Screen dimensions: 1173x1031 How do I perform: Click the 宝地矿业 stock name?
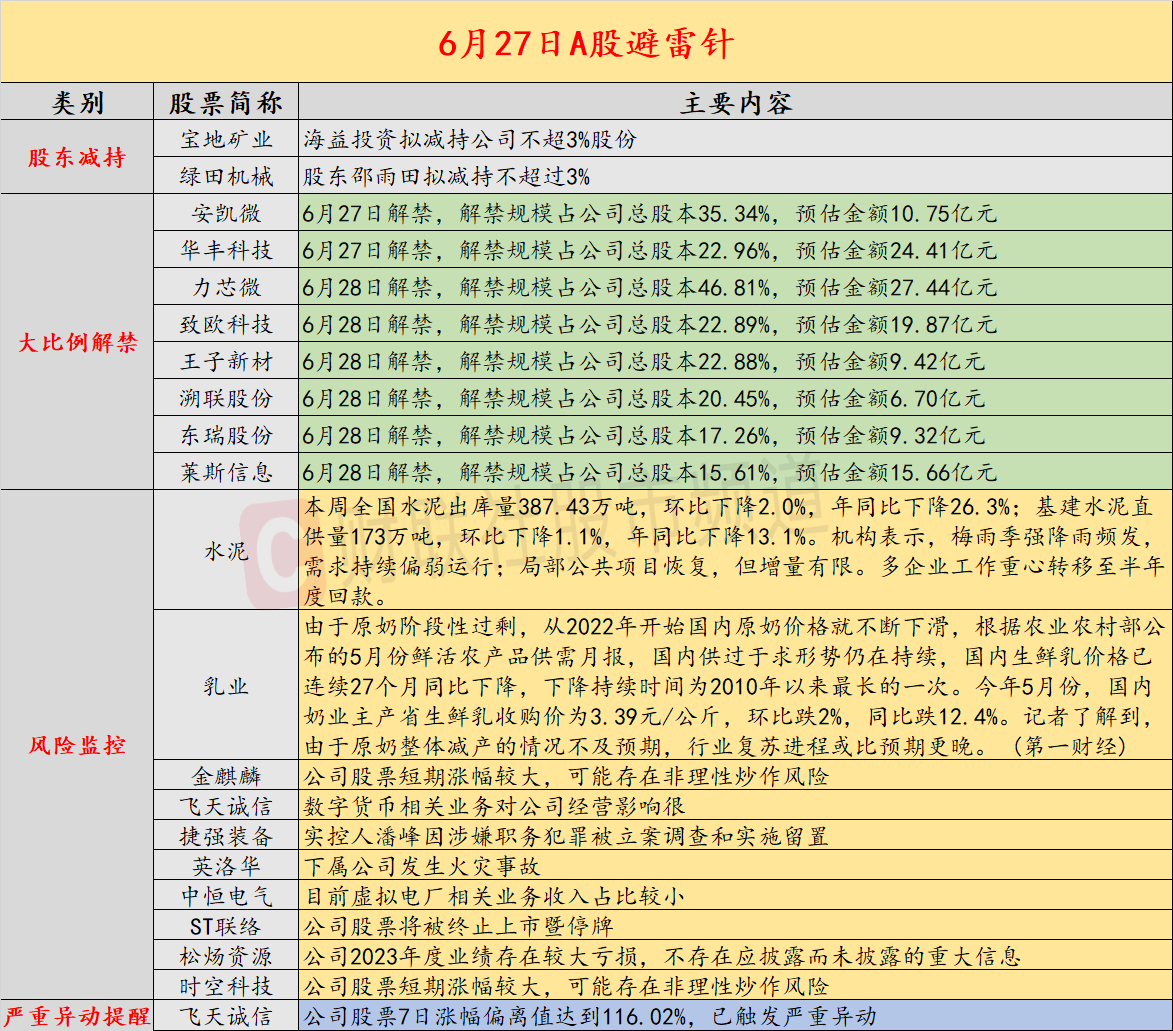coord(226,140)
